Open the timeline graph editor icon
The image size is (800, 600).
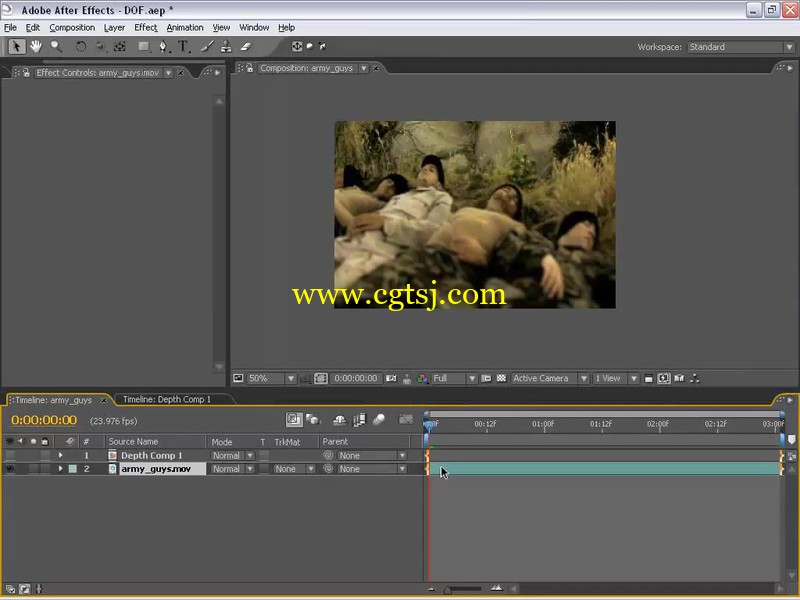tap(406, 419)
